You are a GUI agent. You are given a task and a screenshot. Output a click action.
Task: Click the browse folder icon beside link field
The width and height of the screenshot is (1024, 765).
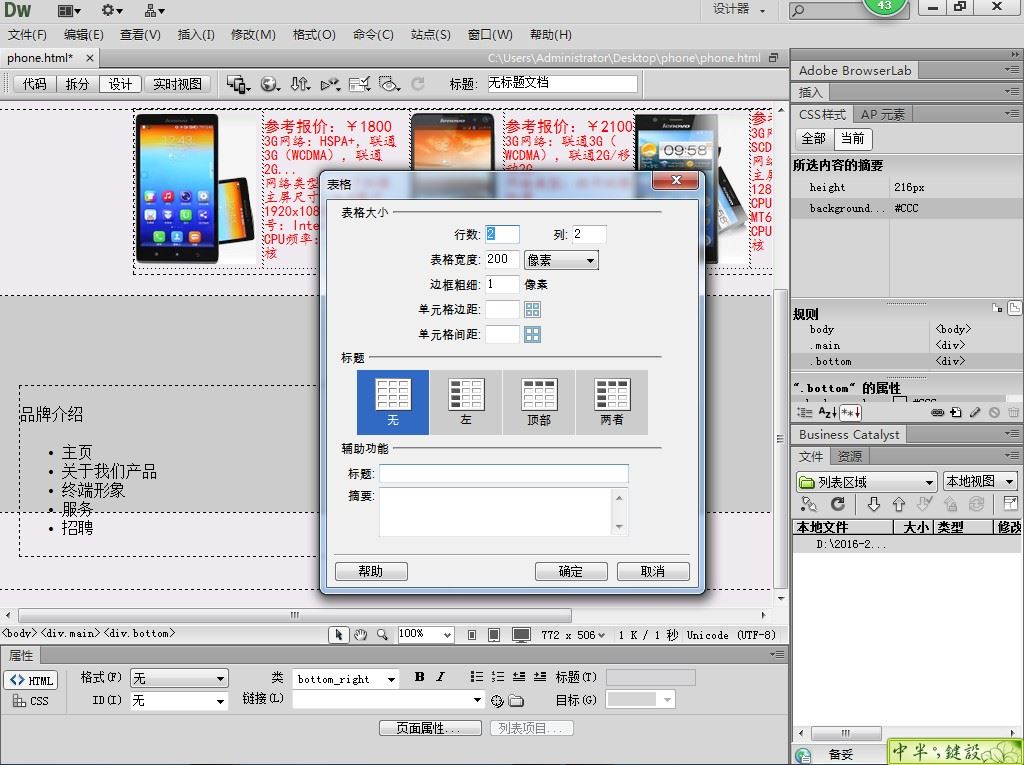pos(516,701)
